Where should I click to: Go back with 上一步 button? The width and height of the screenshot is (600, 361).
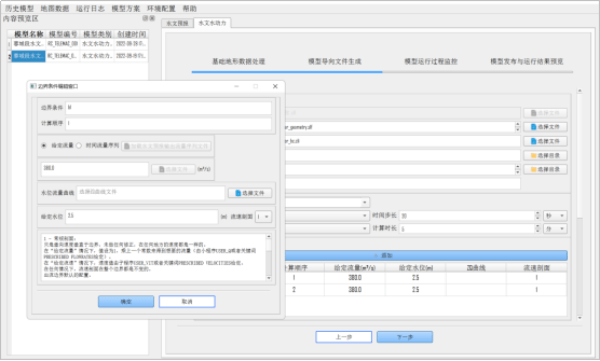point(344,337)
